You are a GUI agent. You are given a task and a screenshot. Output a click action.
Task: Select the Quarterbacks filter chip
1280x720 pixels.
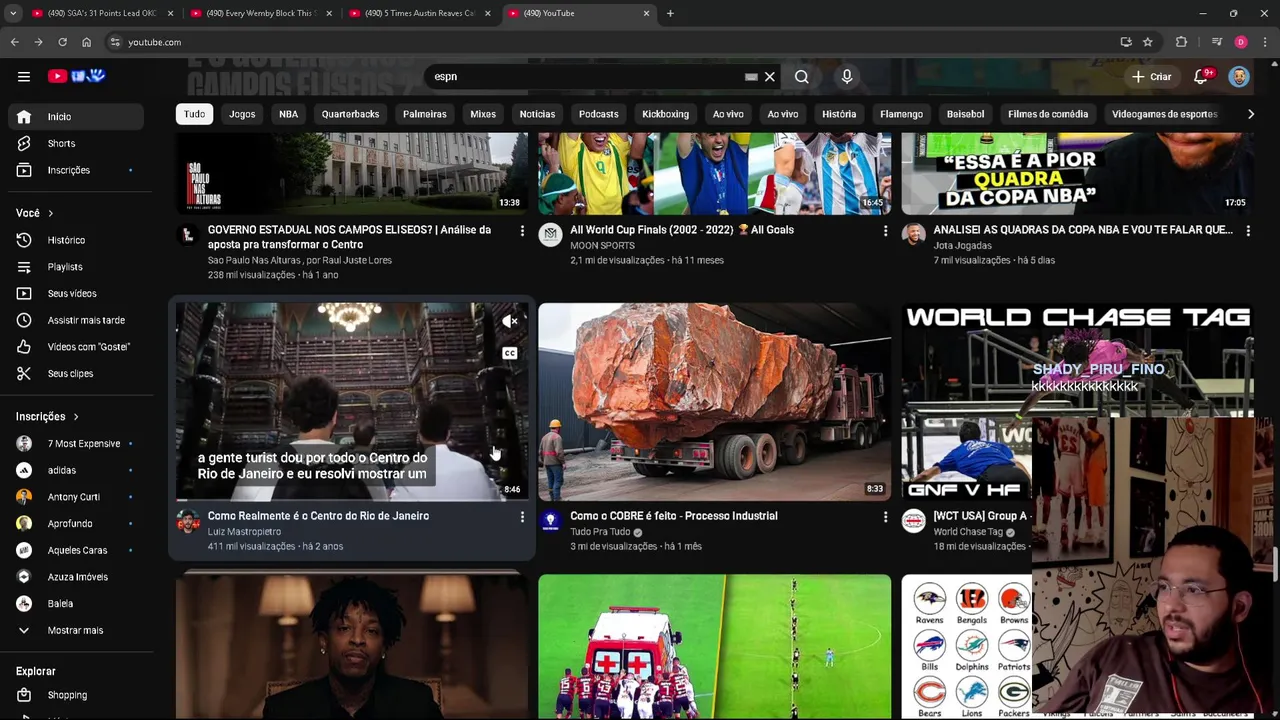[x=350, y=114]
